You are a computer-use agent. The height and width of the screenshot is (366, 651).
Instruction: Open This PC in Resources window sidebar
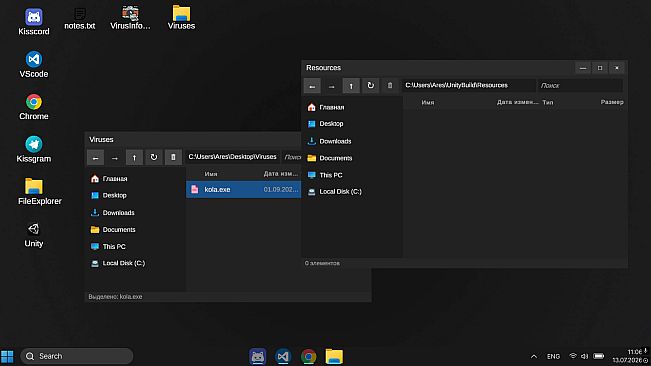point(325,175)
